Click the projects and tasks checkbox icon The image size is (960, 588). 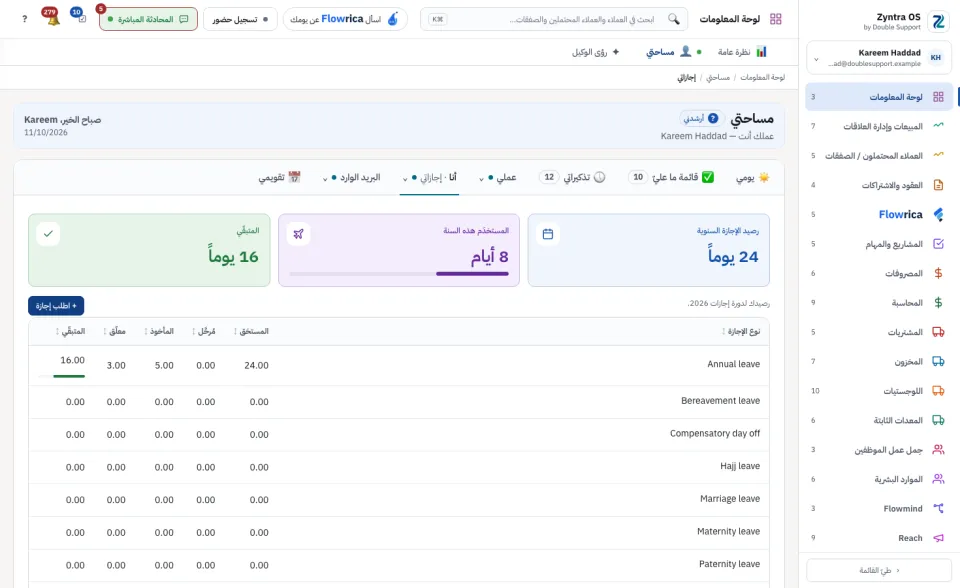[938, 244]
